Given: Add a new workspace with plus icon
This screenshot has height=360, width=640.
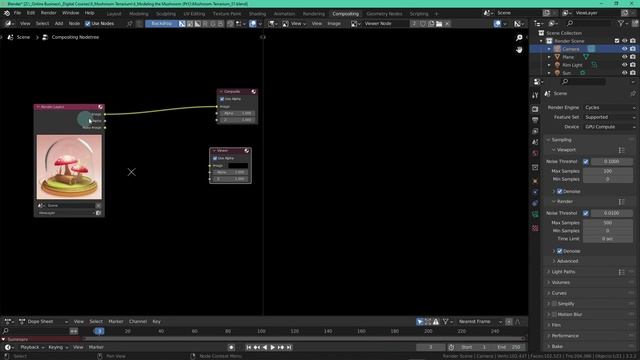Looking at the screenshot, I should coord(436,14).
